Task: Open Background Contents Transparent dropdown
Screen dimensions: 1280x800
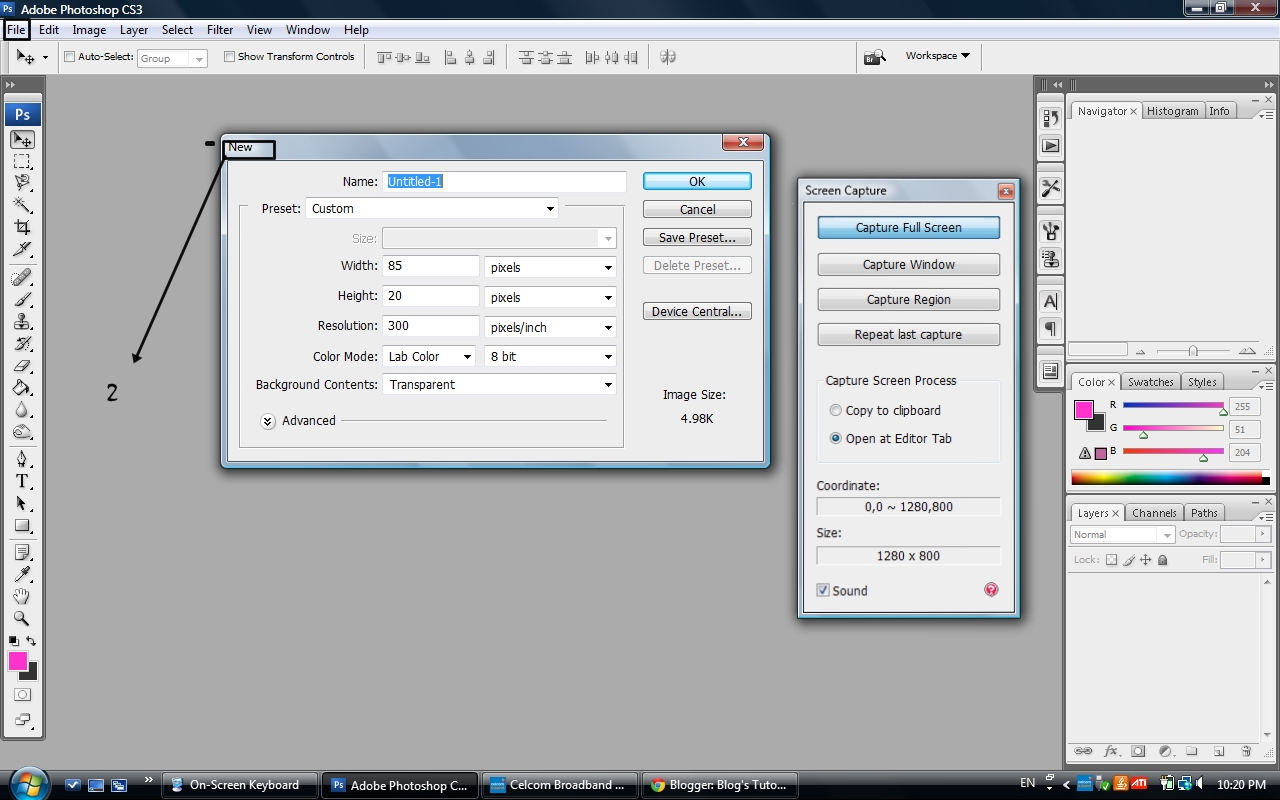Action: 499,384
